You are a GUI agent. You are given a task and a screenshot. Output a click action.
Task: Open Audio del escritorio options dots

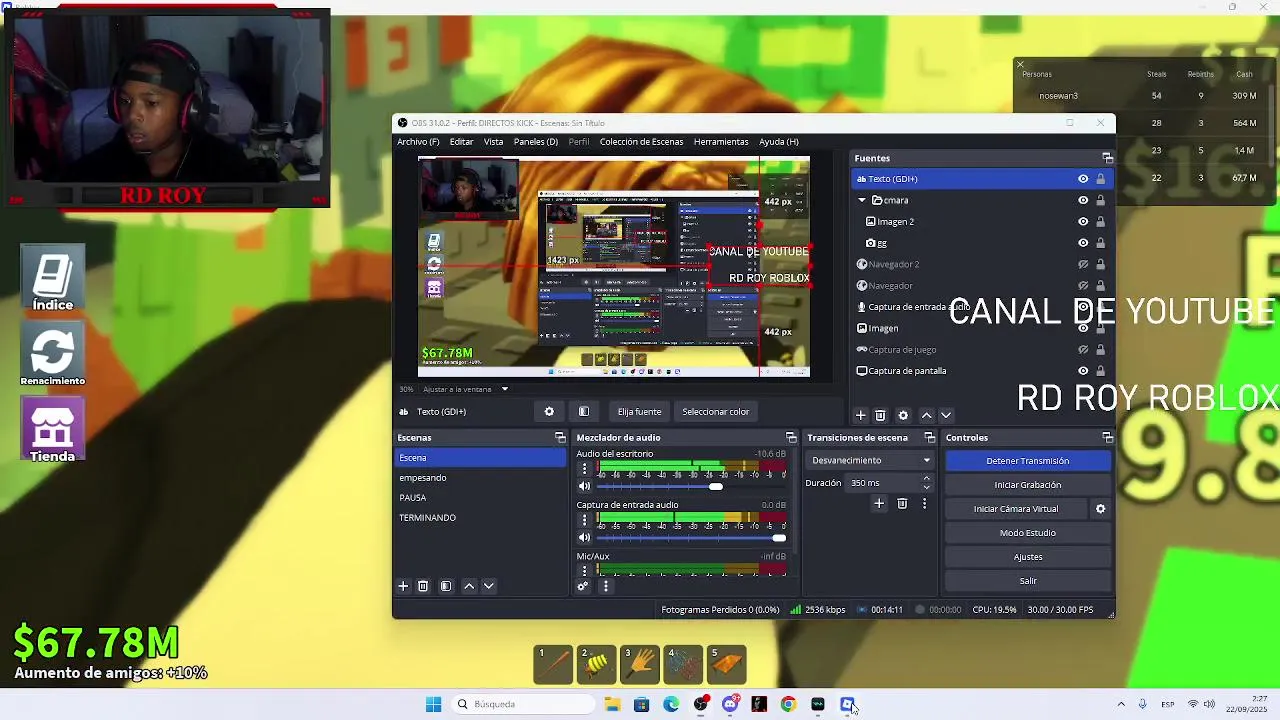coord(585,469)
